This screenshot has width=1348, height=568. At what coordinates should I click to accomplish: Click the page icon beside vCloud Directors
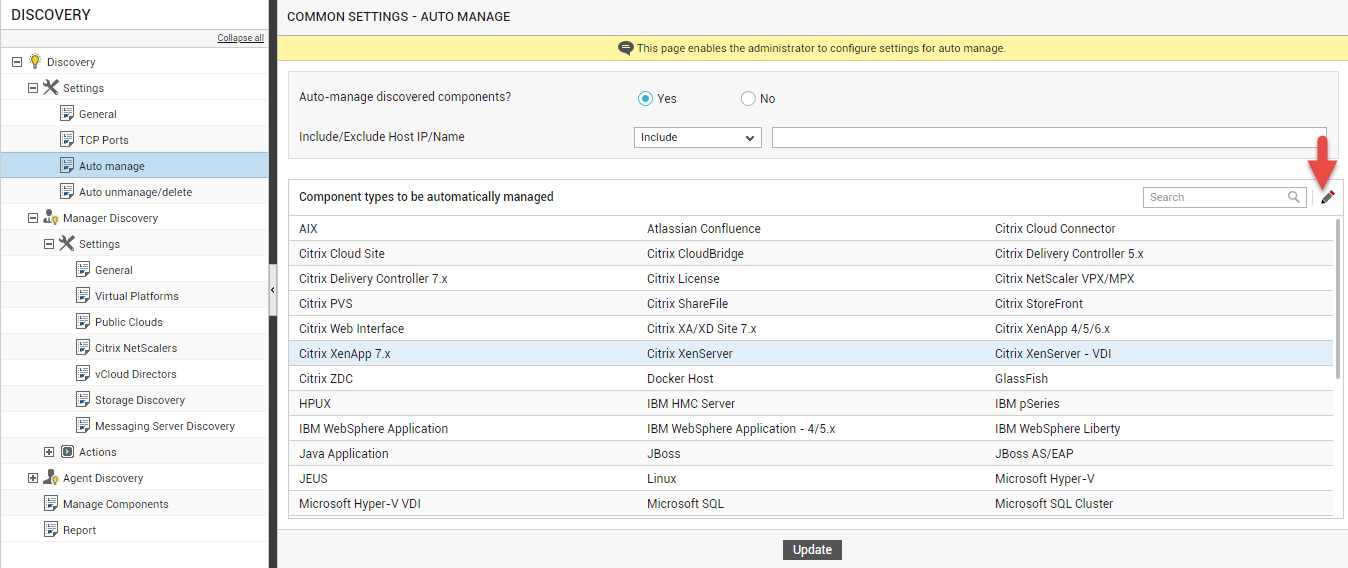coord(83,374)
